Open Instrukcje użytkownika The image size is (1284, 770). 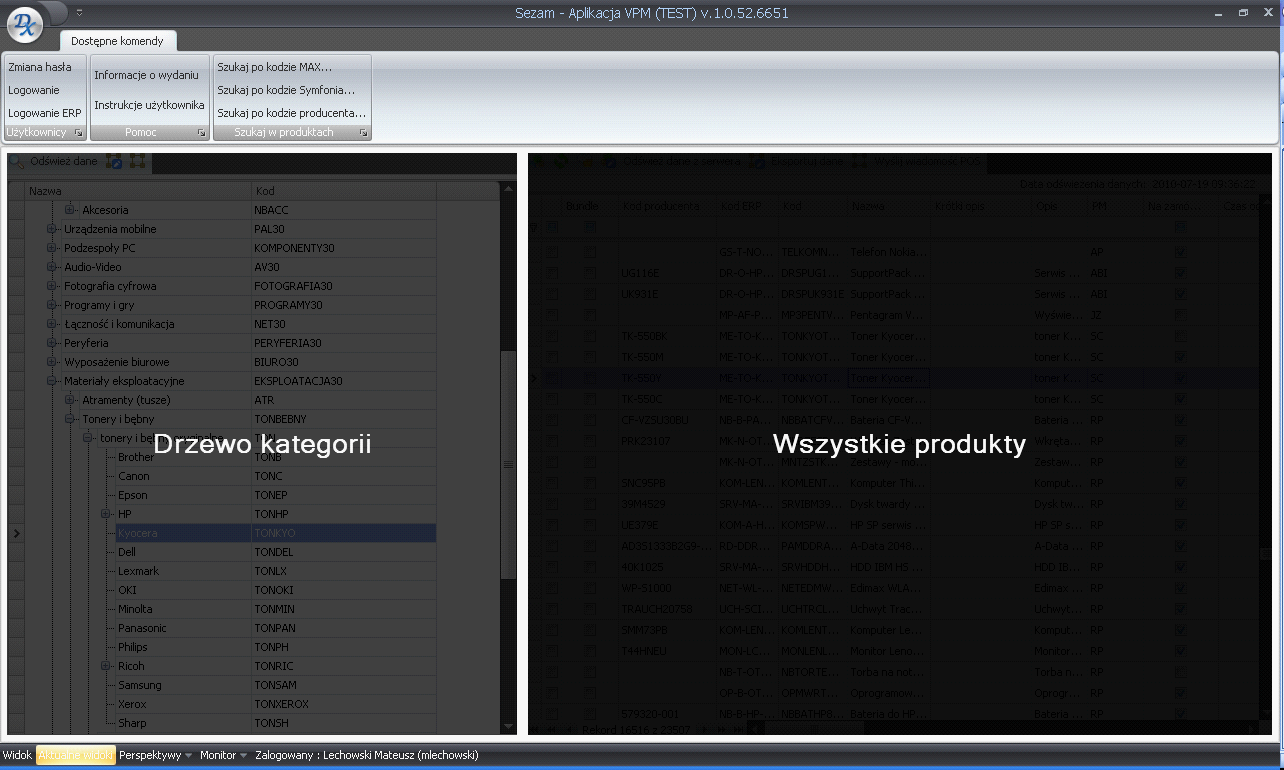click(149, 105)
